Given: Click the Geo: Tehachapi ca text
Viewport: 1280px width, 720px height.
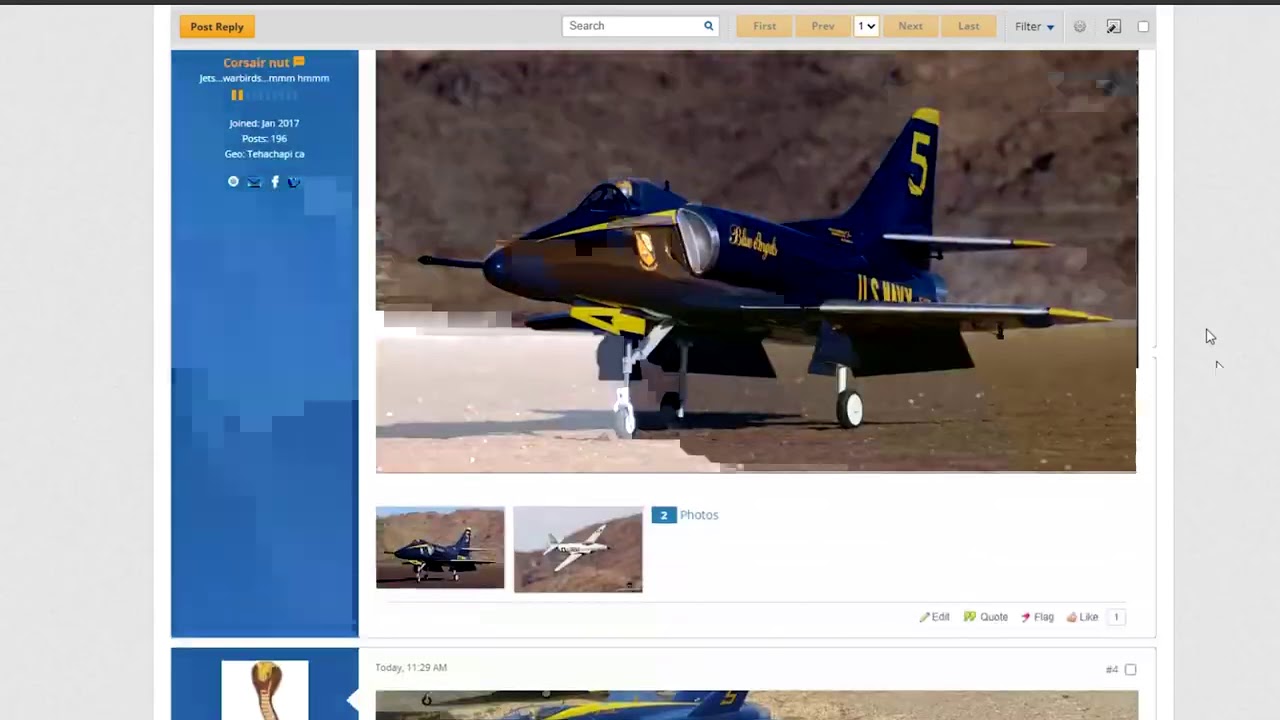Looking at the screenshot, I should click(x=264, y=154).
